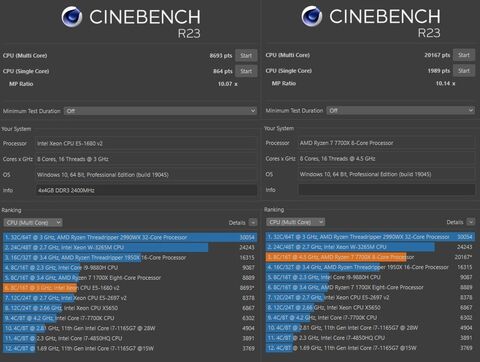This screenshot has height=362, width=480.
Task: Toggle Details checkbox in left ranking panel
Action: [x=253, y=222]
